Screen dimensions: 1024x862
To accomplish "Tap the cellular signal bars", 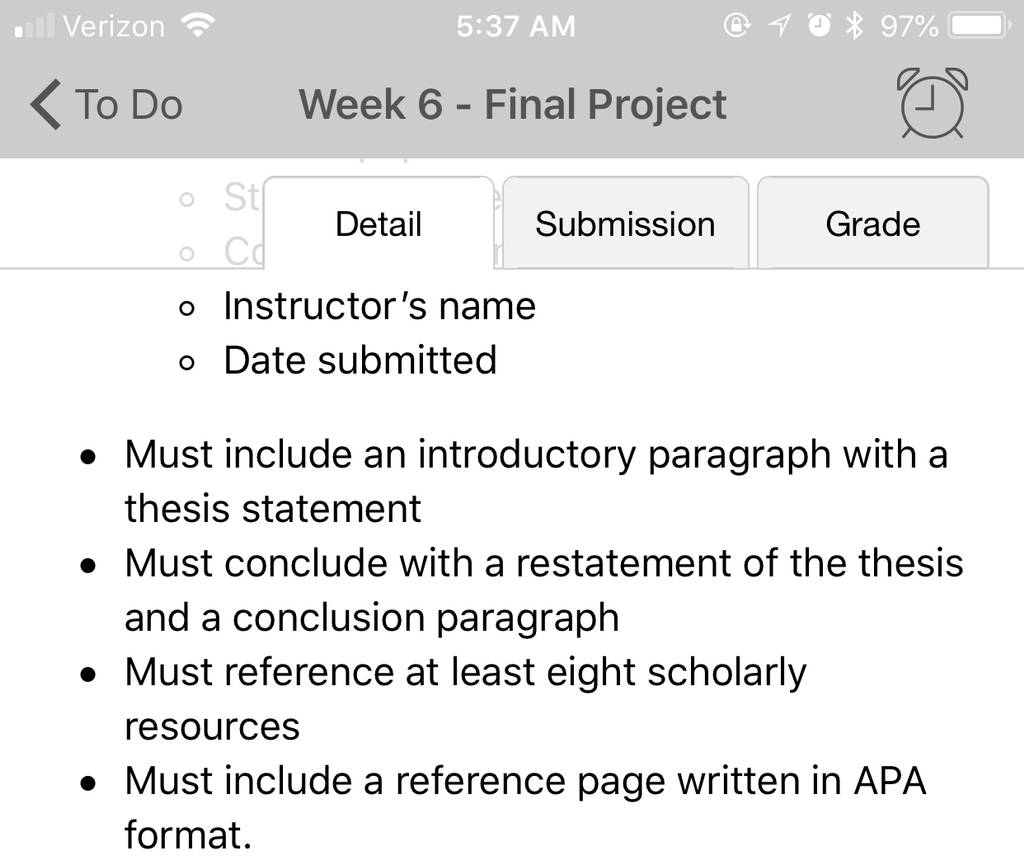I will click(x=35, y=27).
